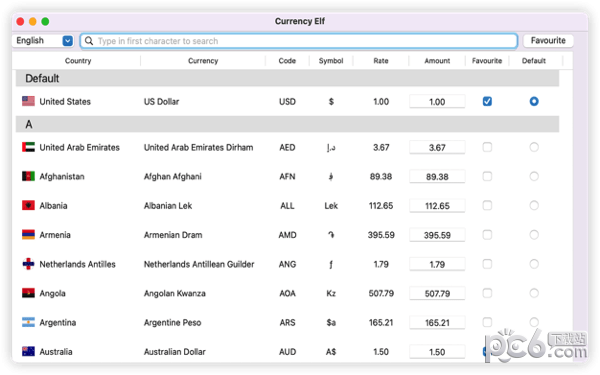Click the magnifying glass search icon
The width and height of the screenshot is (600, 375).
(x=89, y=41)
